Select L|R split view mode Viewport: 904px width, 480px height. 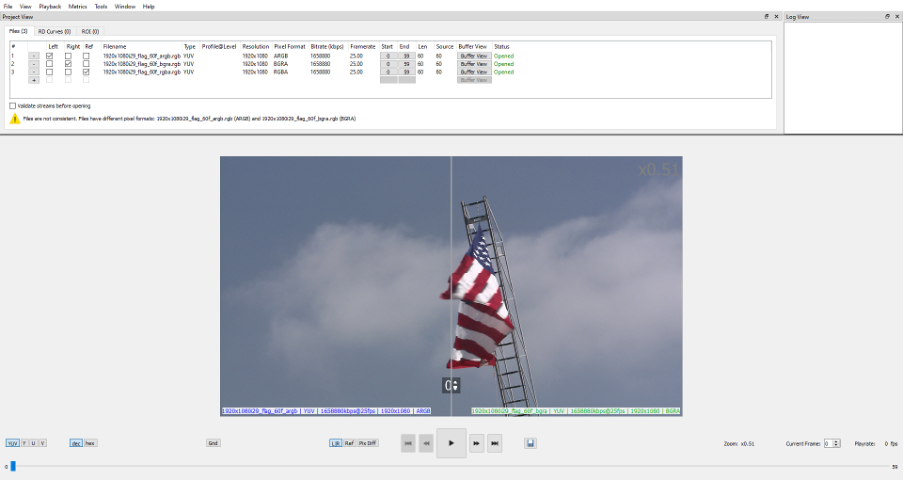coord(336,443)
